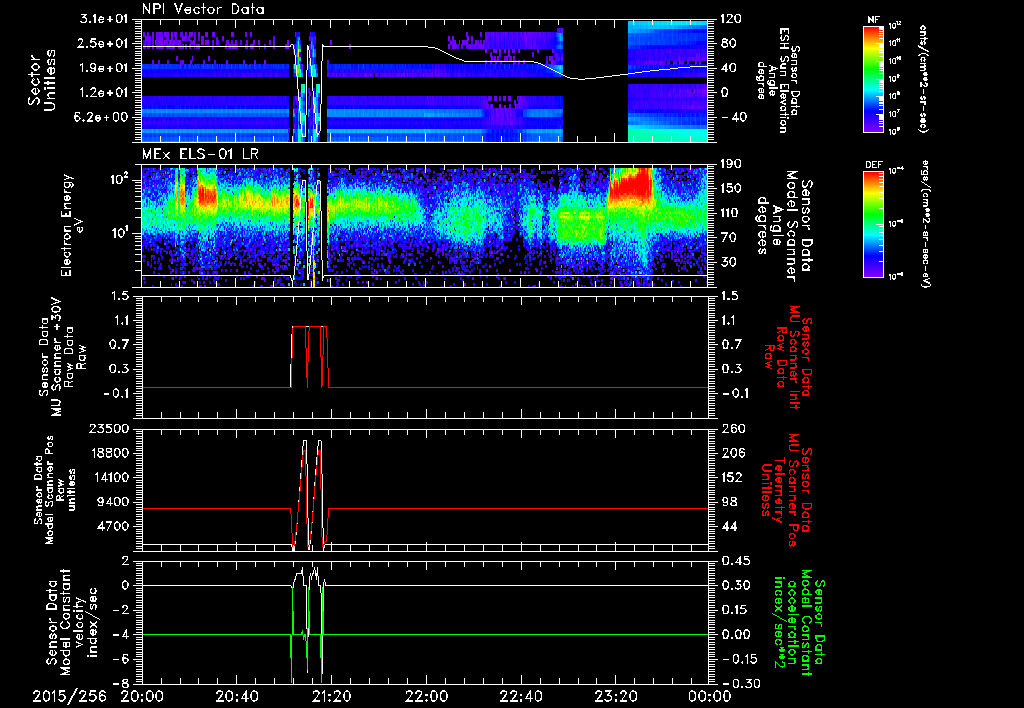Click the '23:20' time tick label
Image resolution: width=1024 pixels, height=708 pixels.
[615, 696]
